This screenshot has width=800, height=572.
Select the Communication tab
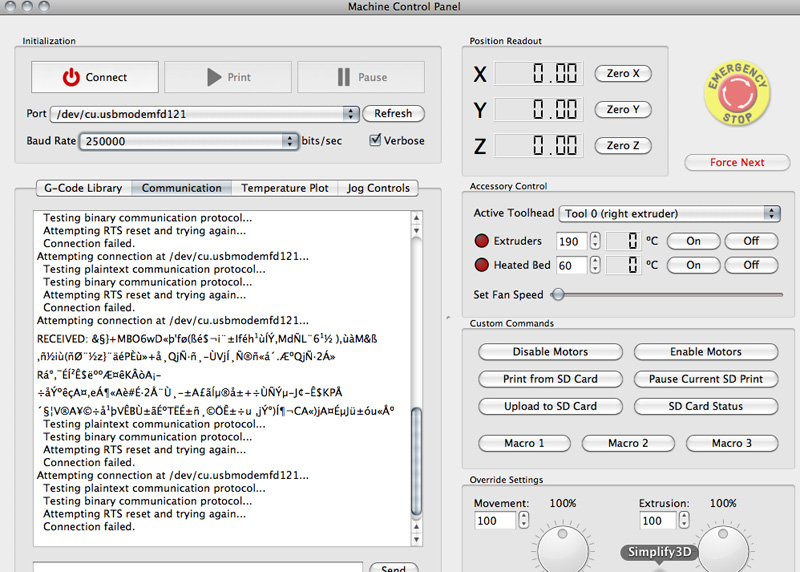182,188
